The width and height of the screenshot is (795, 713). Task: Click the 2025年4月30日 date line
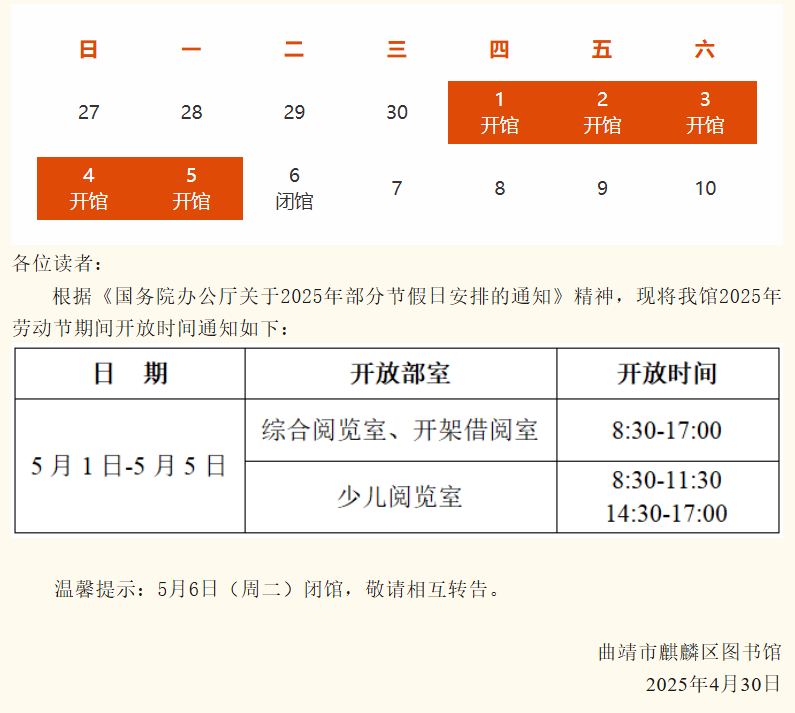[x=713, y=684]
